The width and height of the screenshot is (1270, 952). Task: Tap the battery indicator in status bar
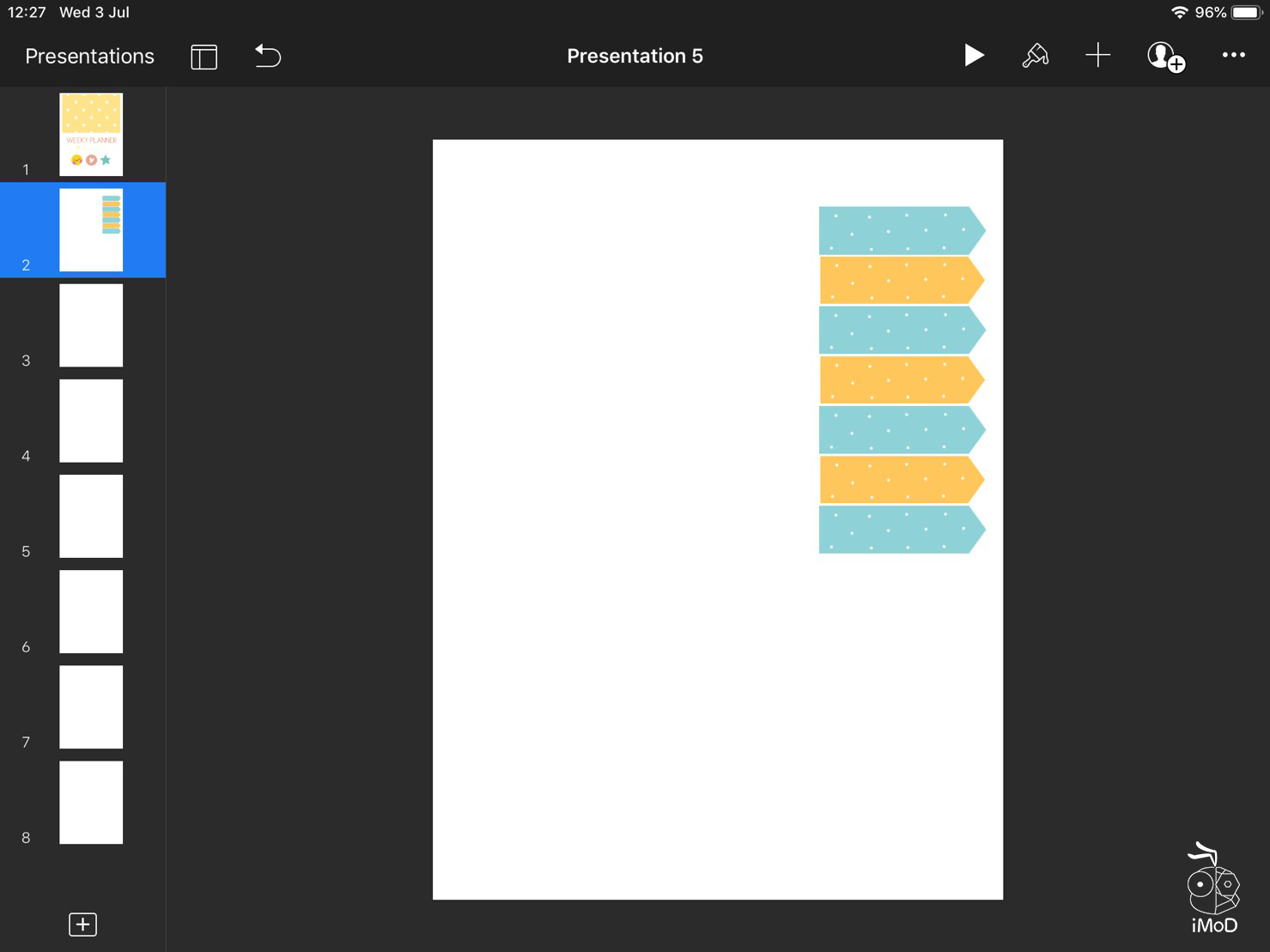1246,13
